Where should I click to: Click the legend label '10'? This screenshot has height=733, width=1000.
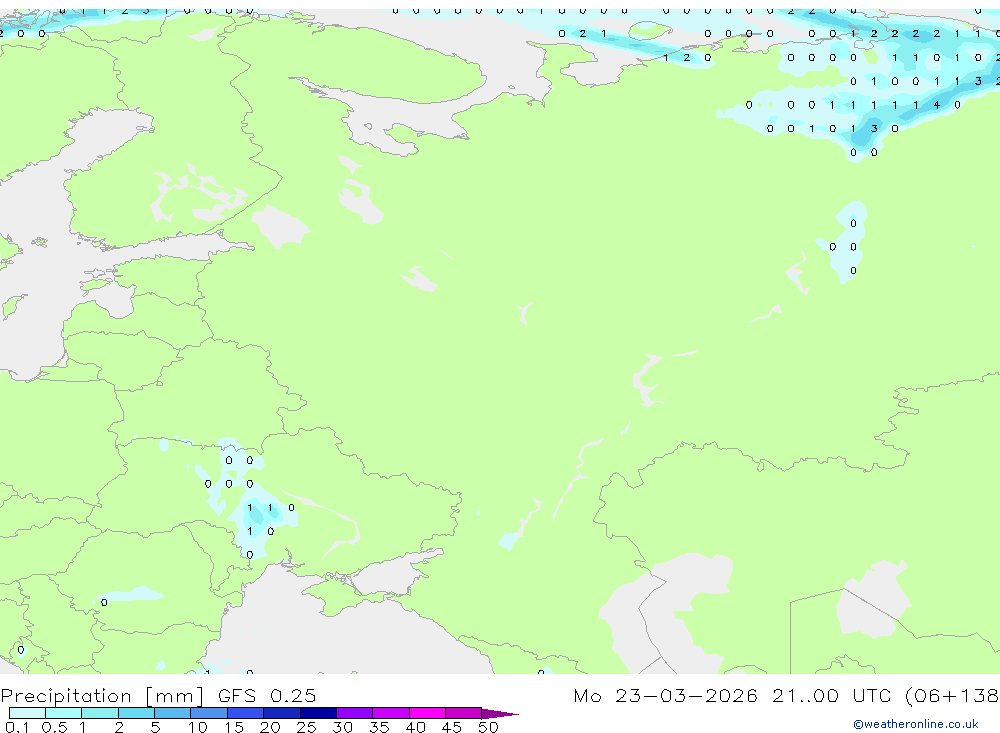[x=198, y=727]
